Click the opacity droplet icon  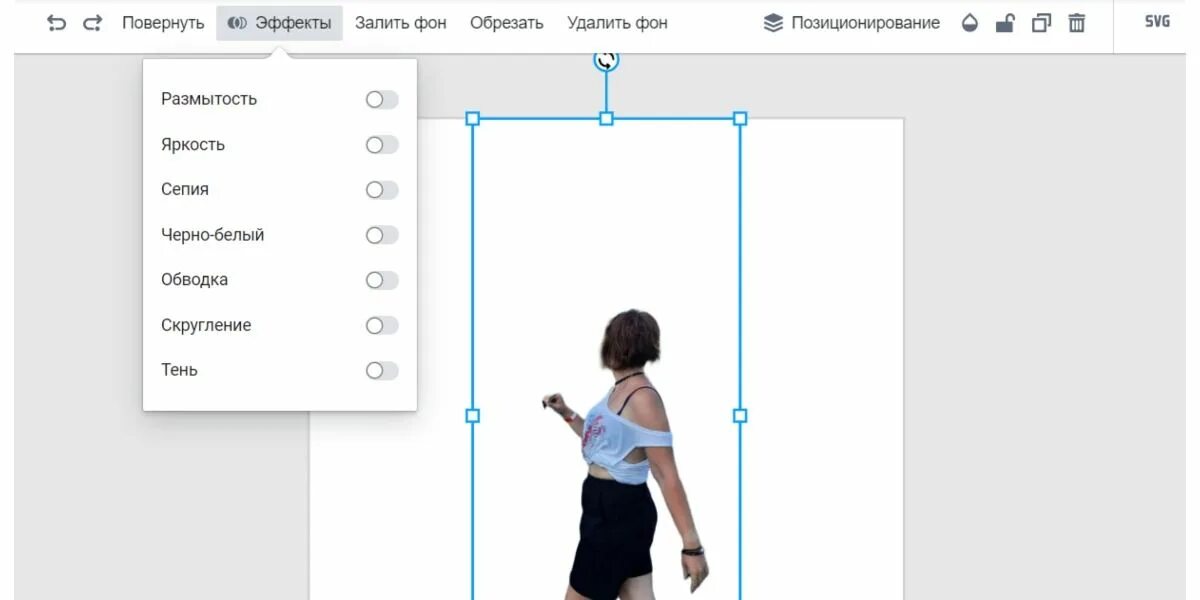[969, 23]
